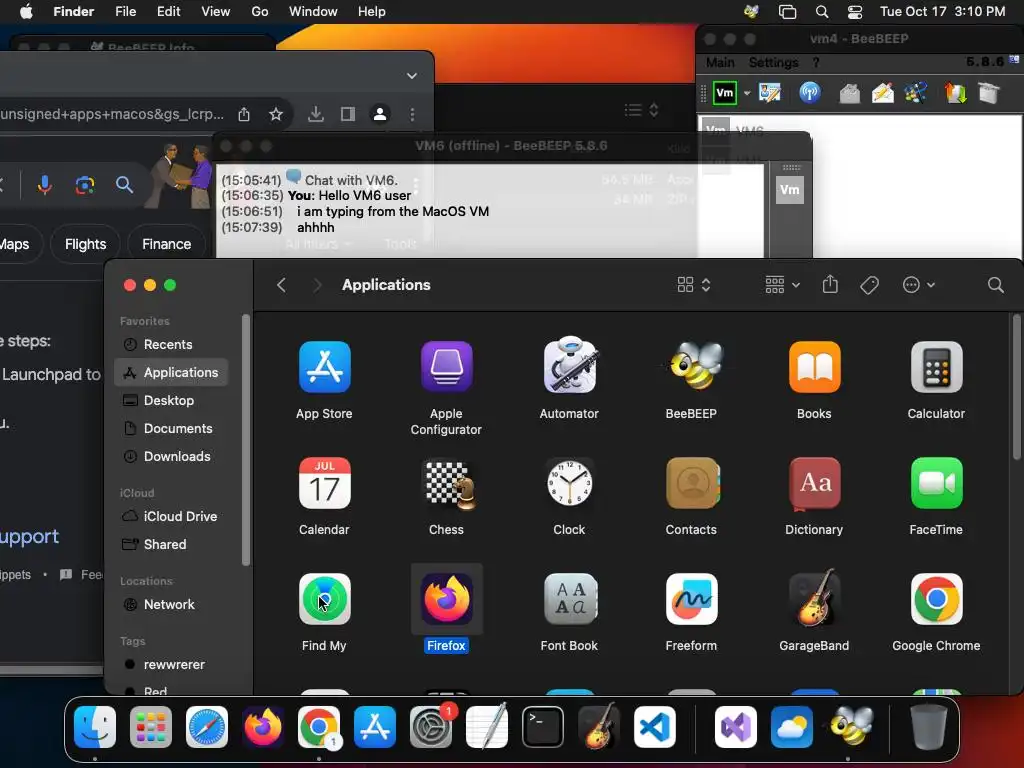1024x768 pixels.
Task: Open Trash from the Dock
Action: click(929, 727)
